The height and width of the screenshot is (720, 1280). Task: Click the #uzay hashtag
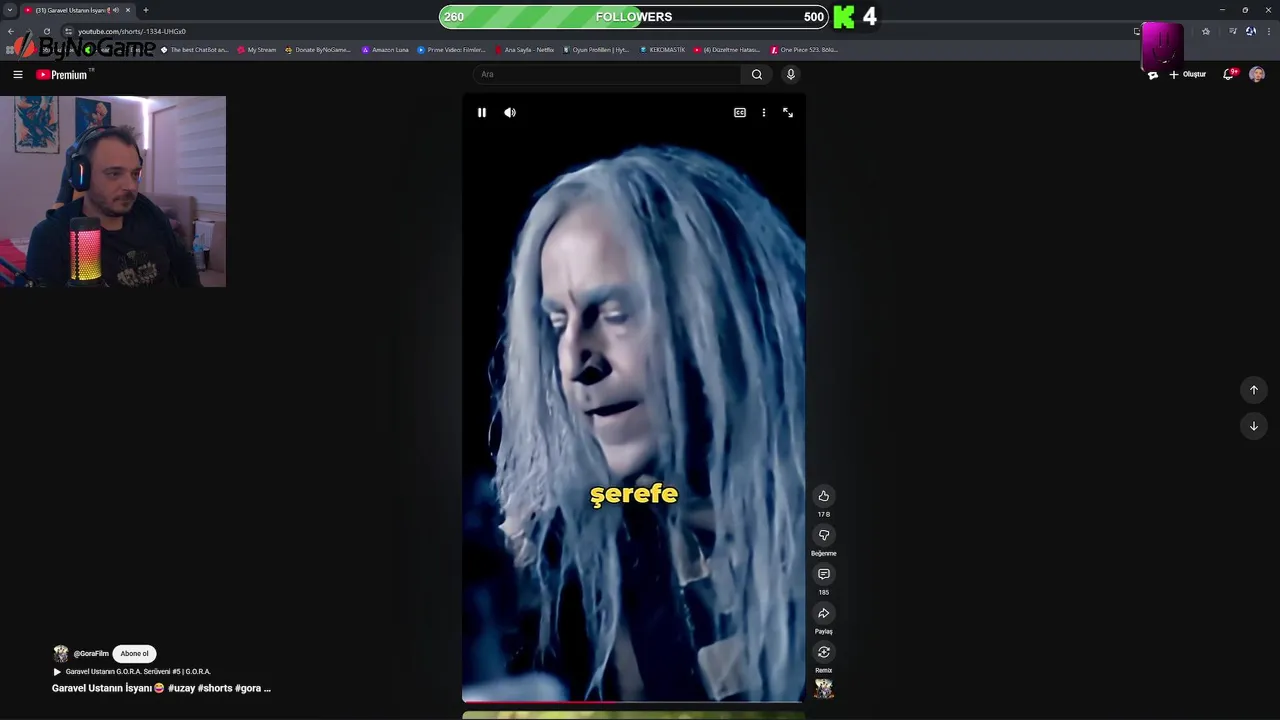181,688
